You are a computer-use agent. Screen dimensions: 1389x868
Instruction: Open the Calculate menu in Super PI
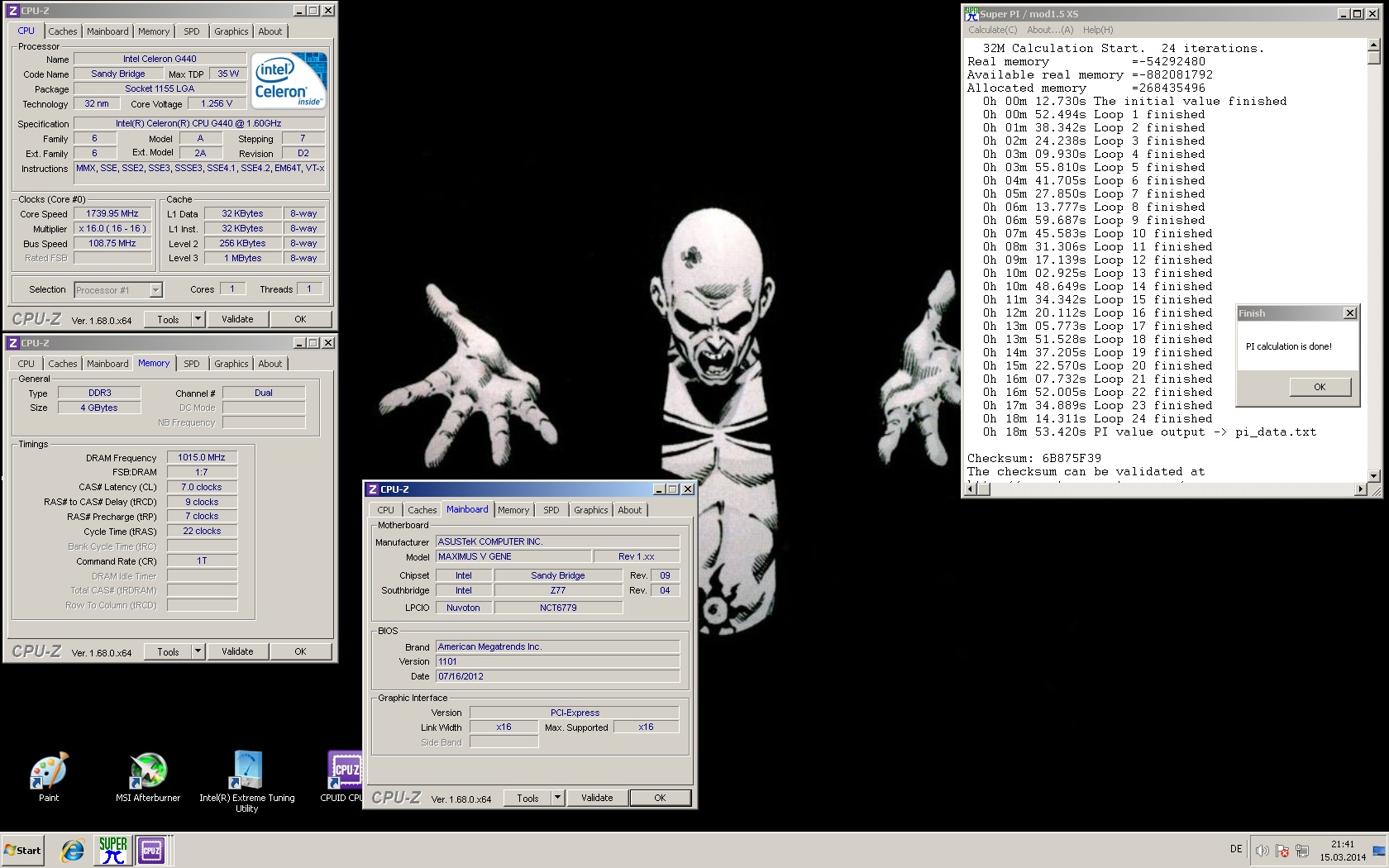tap(993, 30)
